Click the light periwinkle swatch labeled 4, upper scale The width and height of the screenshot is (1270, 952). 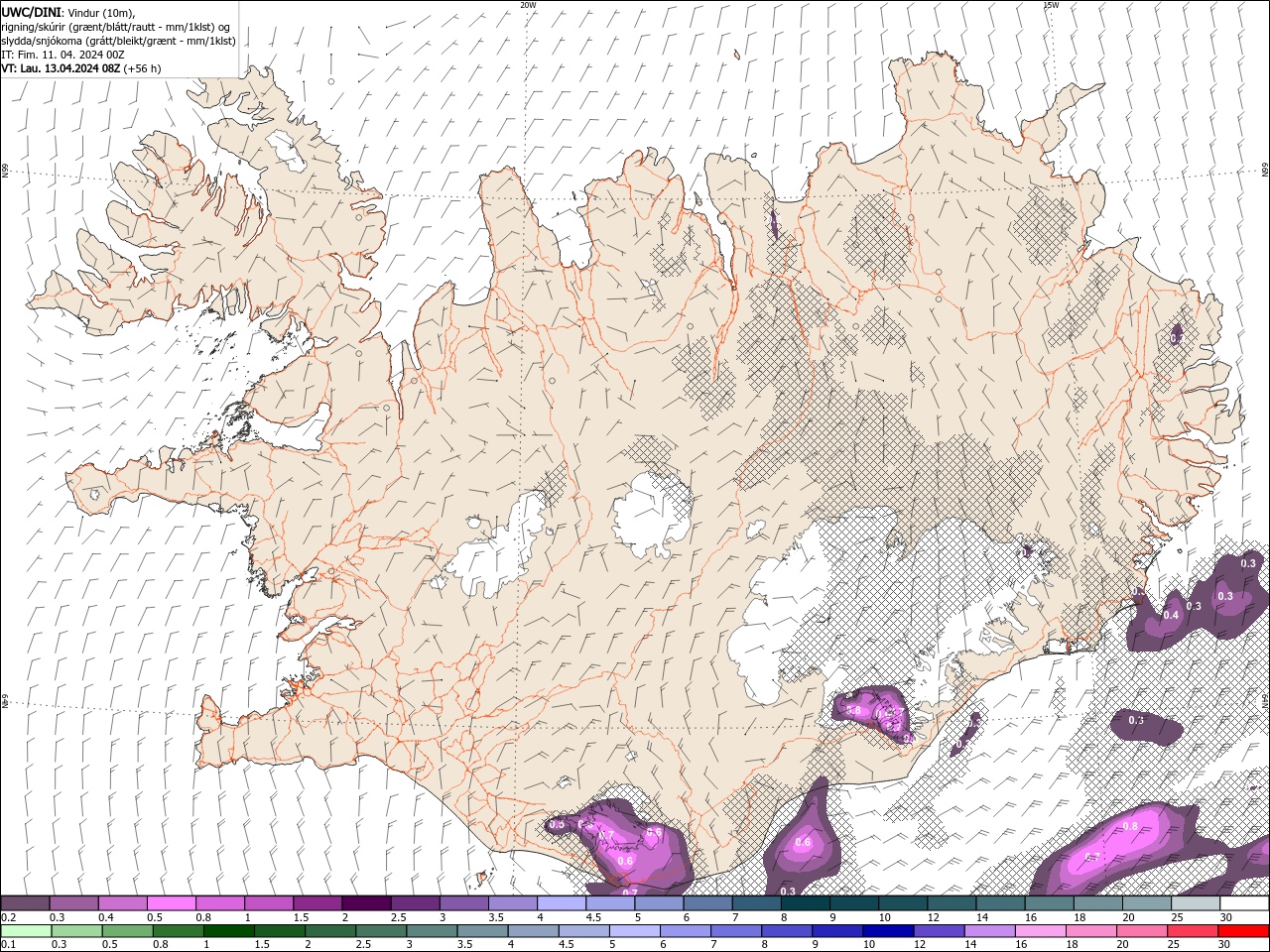pos(562,903)
